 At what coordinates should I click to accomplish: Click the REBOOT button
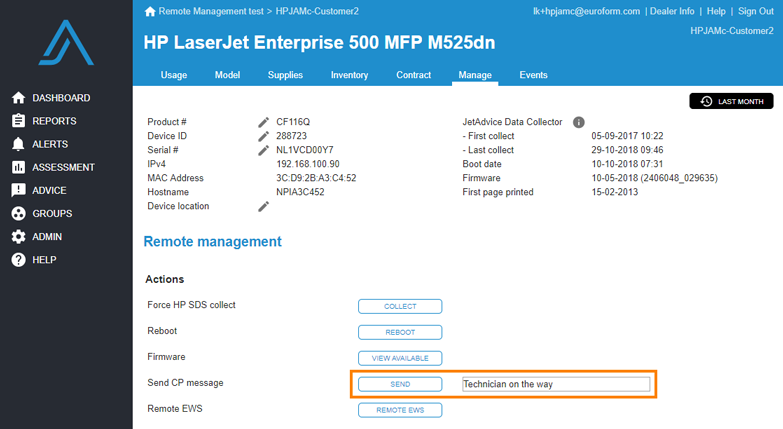pos(400,332)
